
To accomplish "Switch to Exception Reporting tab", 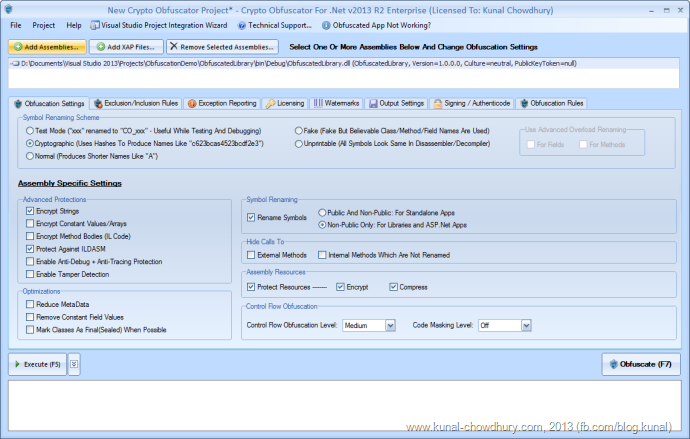I will pos(222,103).
